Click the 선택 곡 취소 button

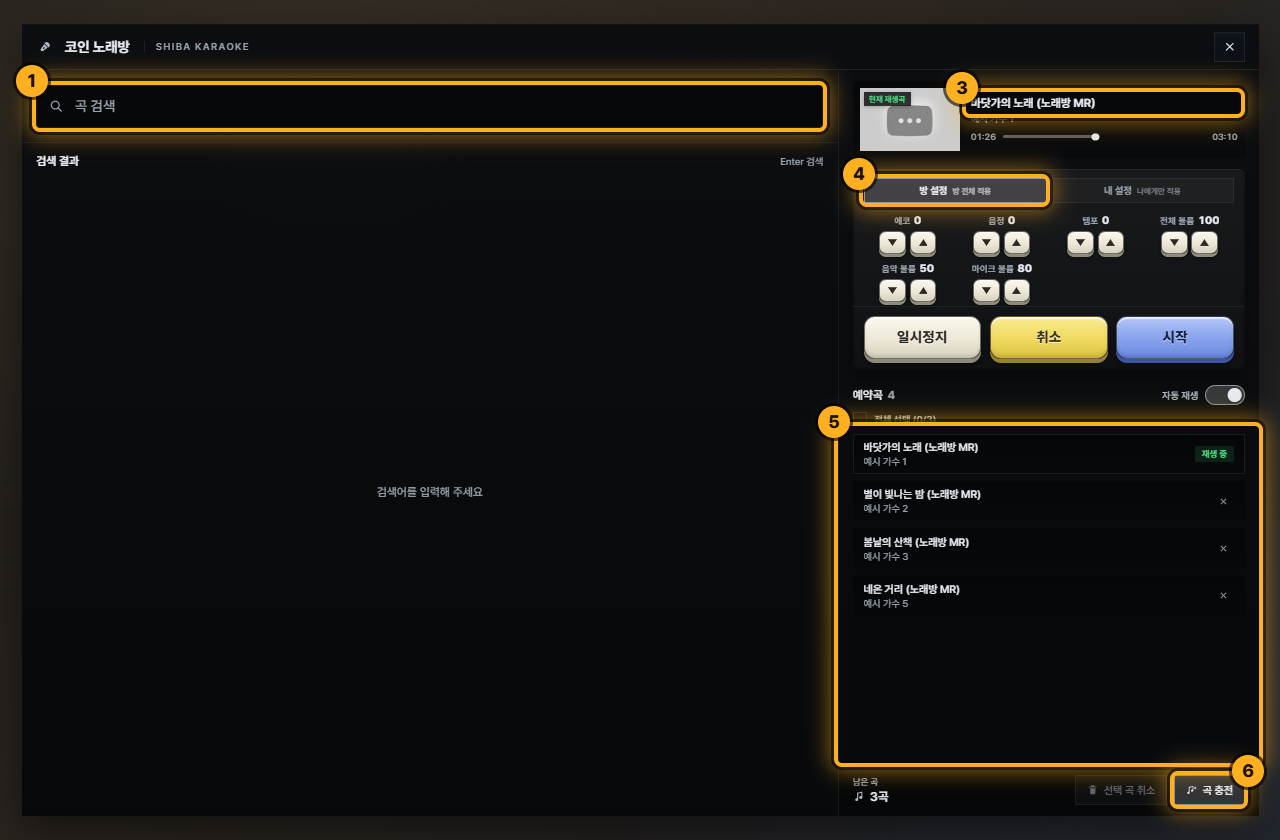[x=1121, y=790]
